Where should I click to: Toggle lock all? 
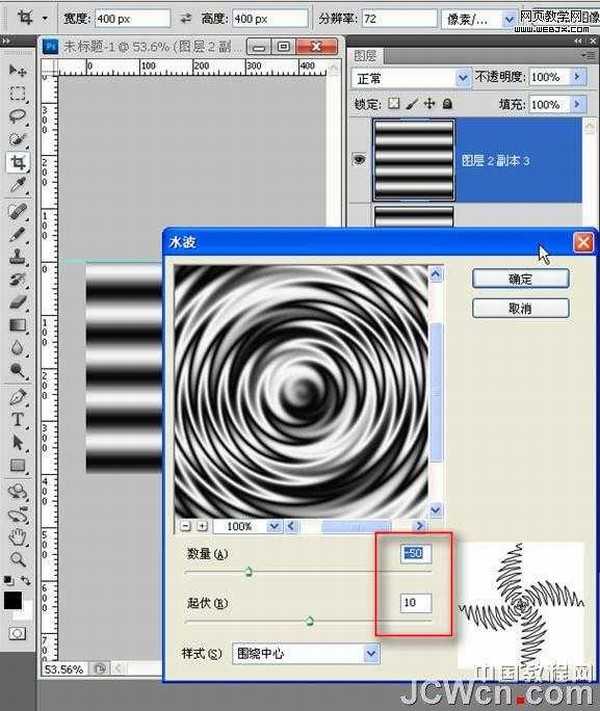click(447, 104)
